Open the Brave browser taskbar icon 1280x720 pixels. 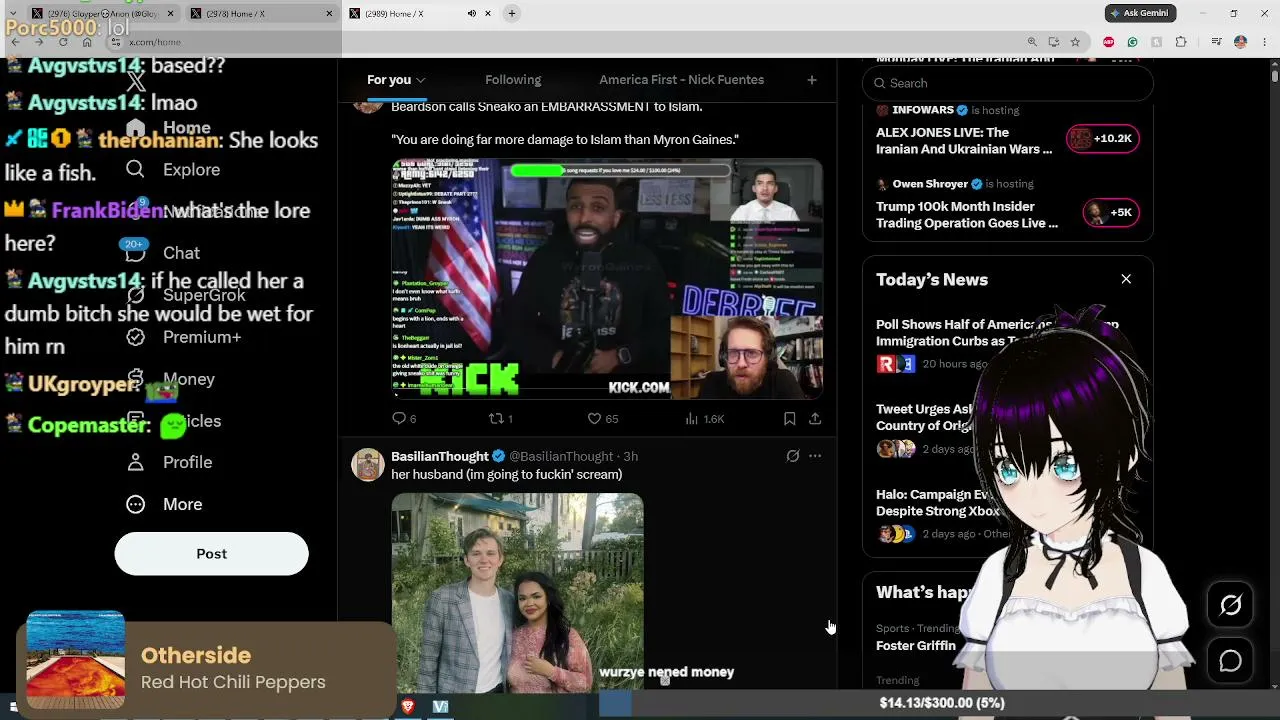point(408,707)
